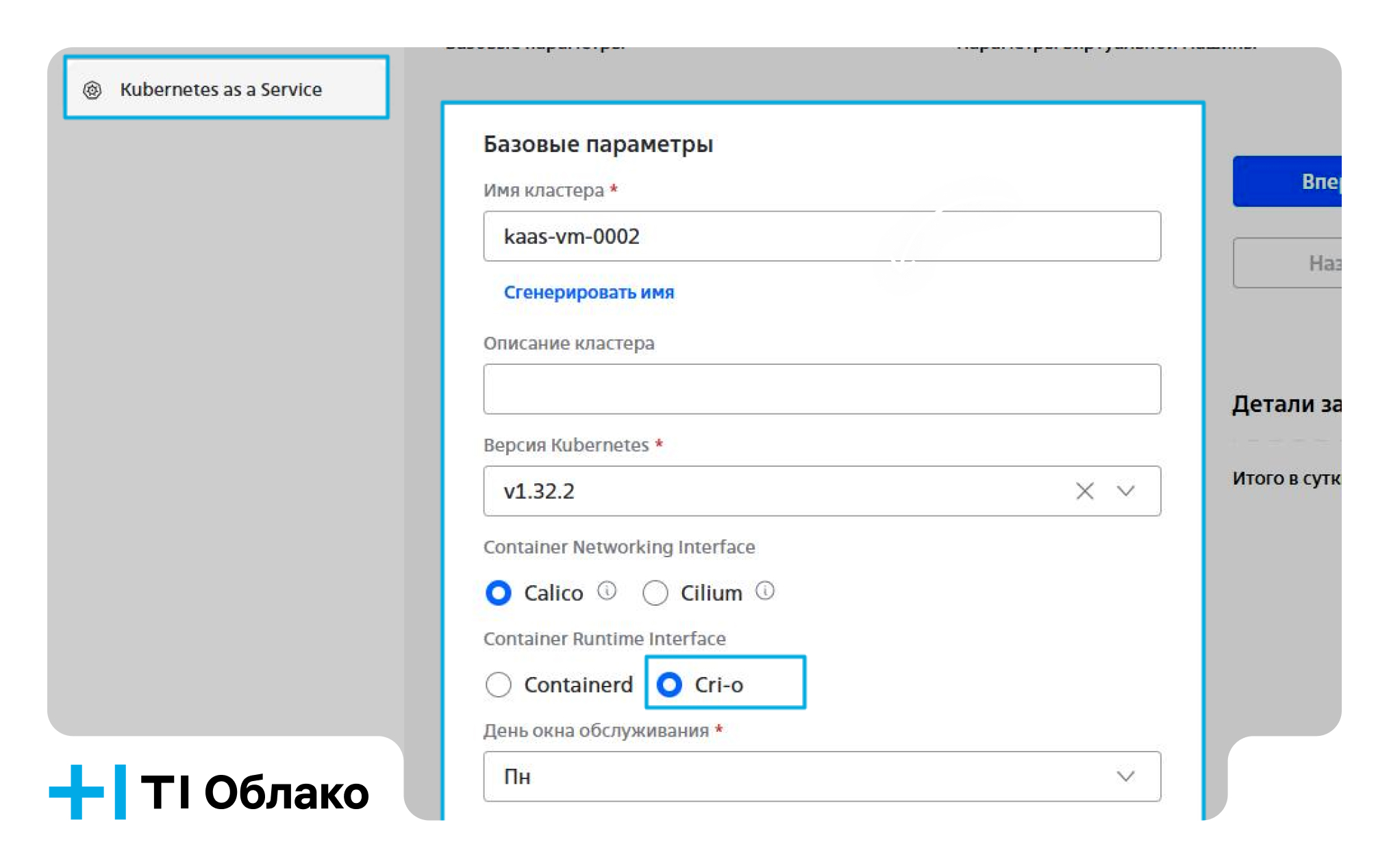Click the Итого в сутки text
Screen dimensions: 1389x868
[1286, 478]
